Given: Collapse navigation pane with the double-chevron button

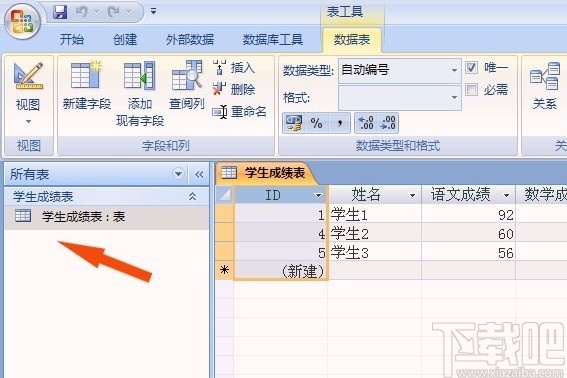Looking at the screenshot, I should click(x=199, y=175).
